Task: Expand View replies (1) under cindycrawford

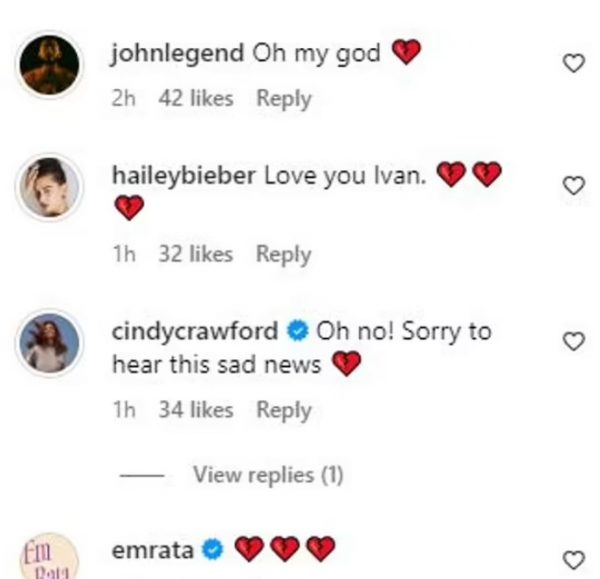Action: pyautogui.click(x=267, y=475)
